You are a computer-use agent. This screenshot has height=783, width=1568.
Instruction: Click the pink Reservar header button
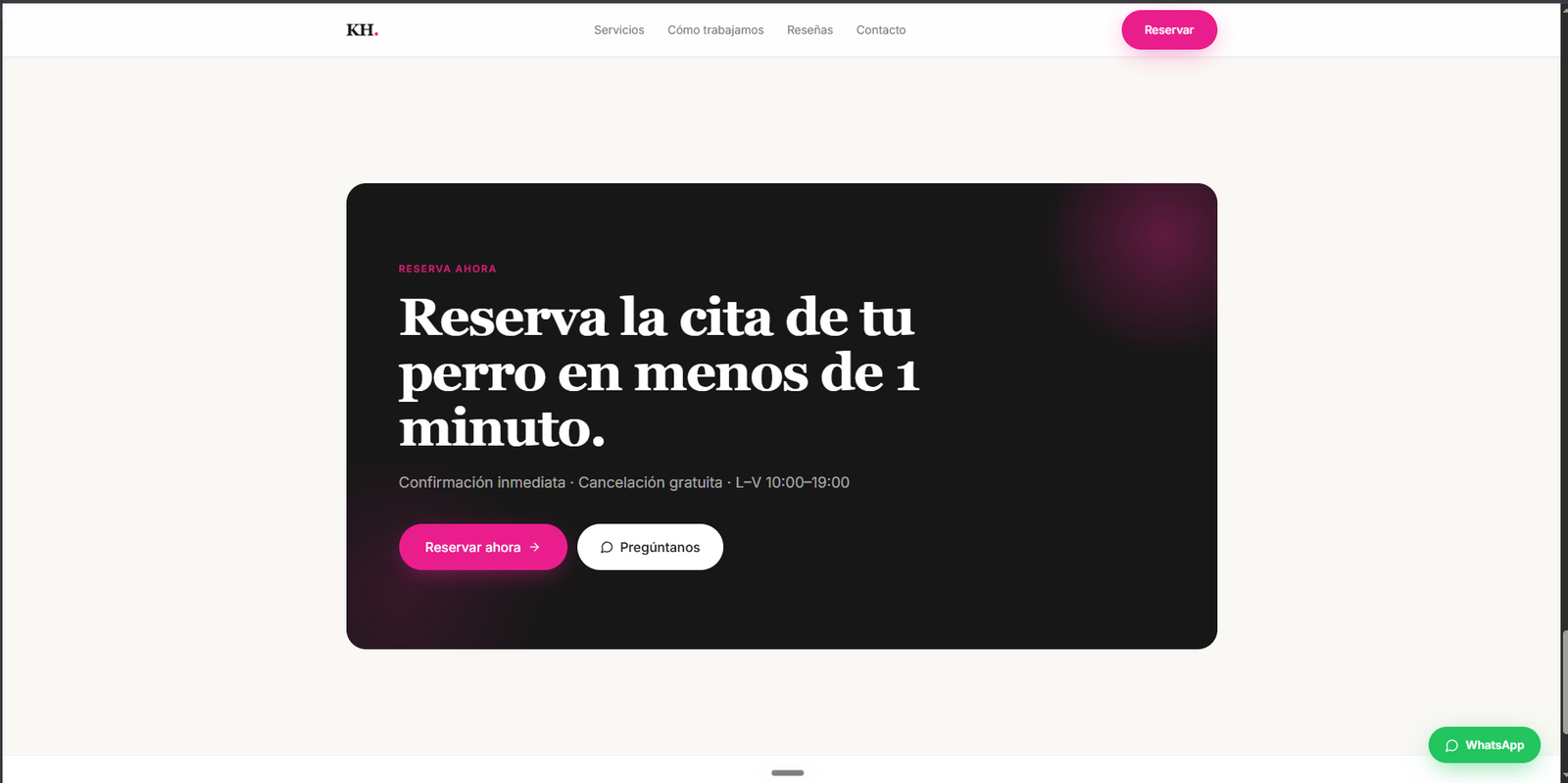pos(1169,30)
